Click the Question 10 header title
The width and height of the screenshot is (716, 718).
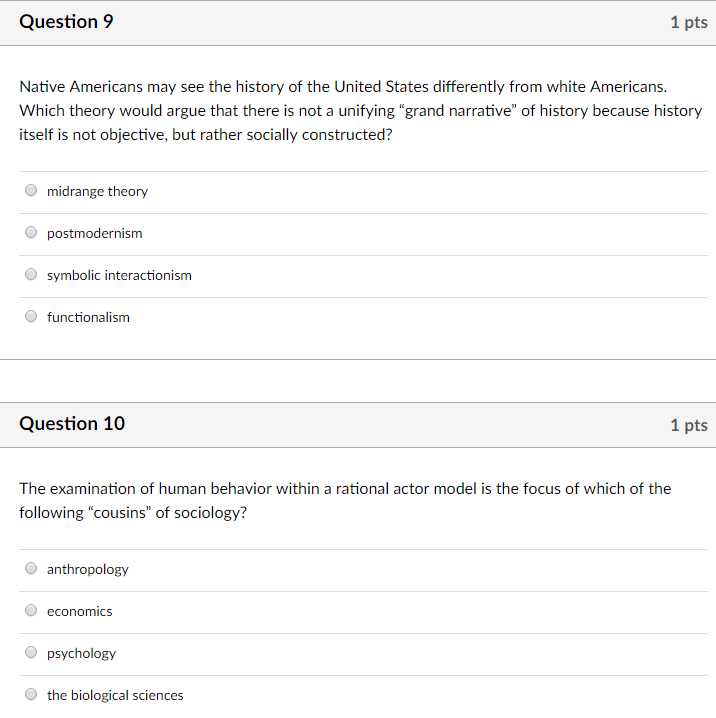72,424
